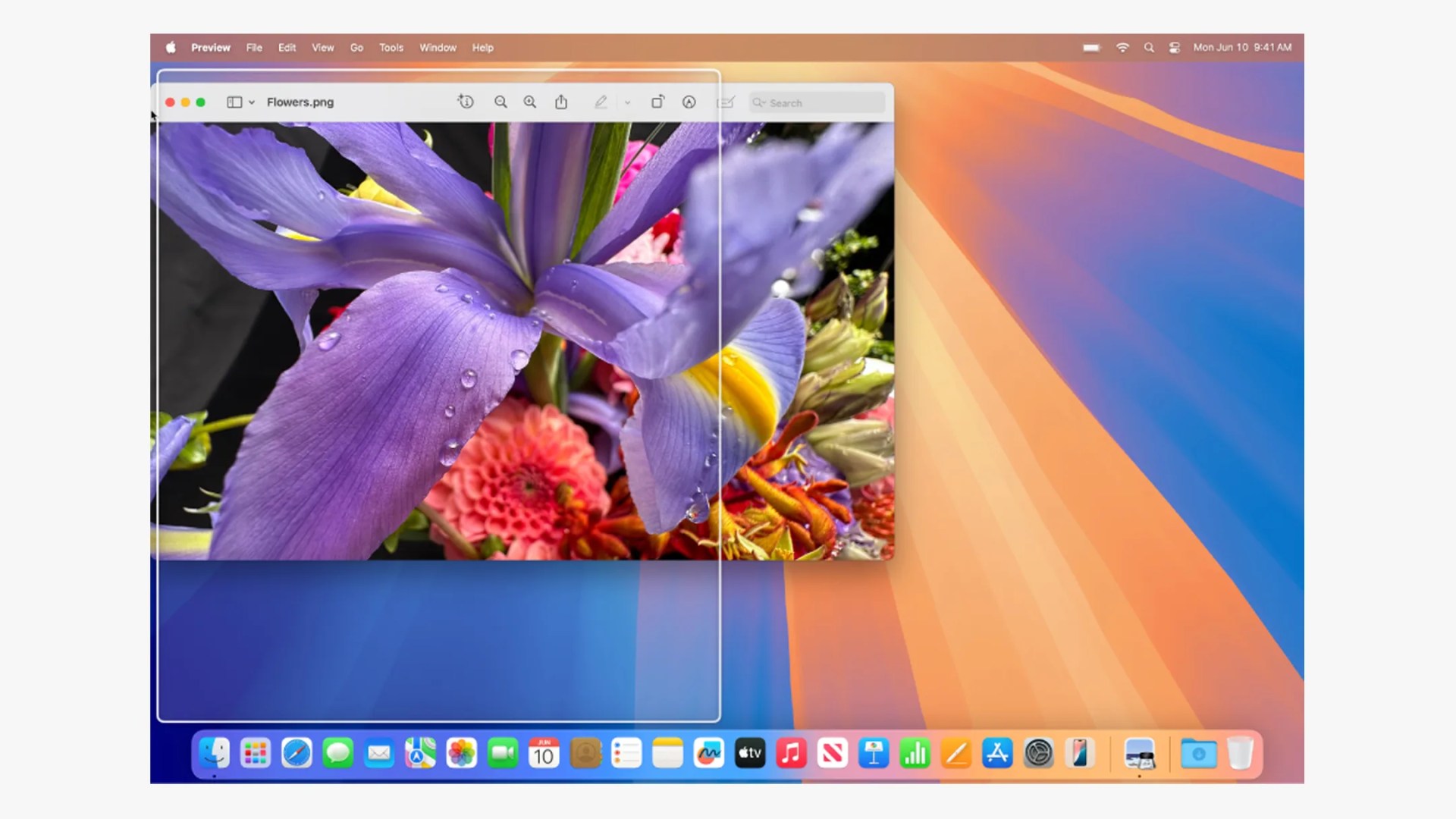Open Contacts from the Dock
Viewport: 1456px width, 819px height.
585,753
